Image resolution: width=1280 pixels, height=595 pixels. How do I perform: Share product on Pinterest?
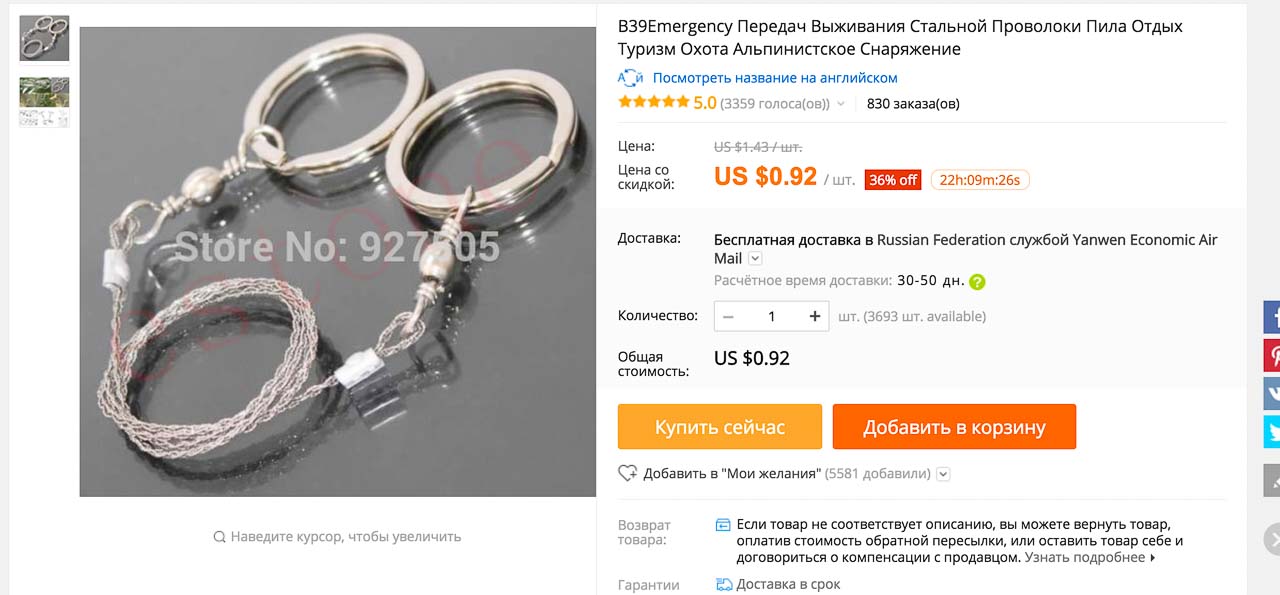[1272, 356]
